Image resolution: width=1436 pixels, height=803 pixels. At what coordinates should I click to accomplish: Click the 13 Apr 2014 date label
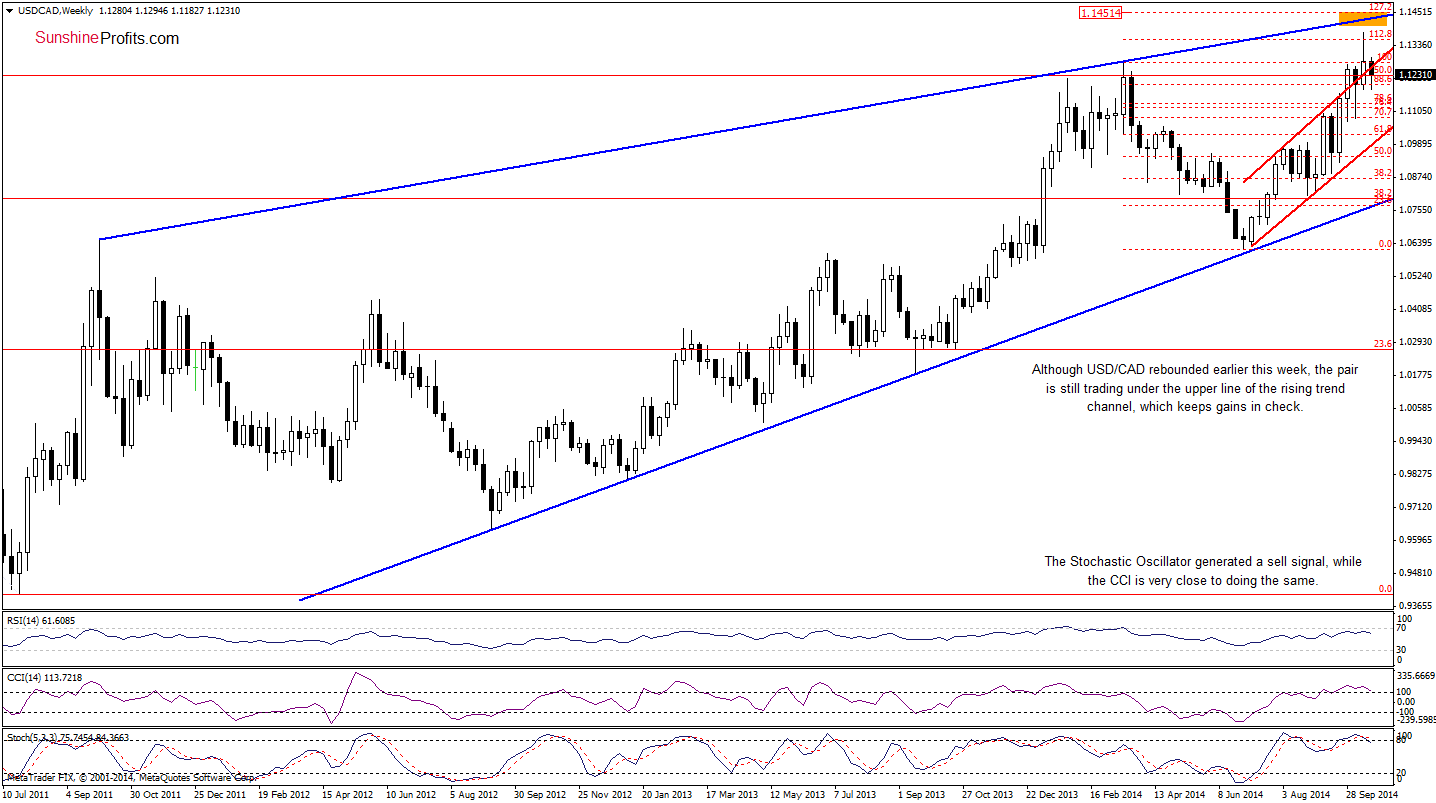click(x=1179, y=794)
